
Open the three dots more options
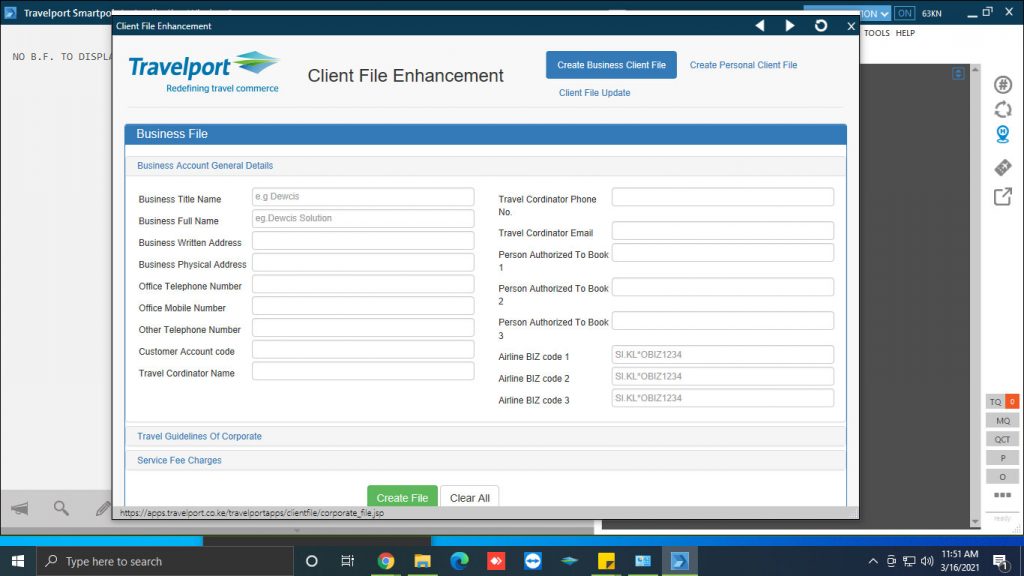coord(1002,495)
